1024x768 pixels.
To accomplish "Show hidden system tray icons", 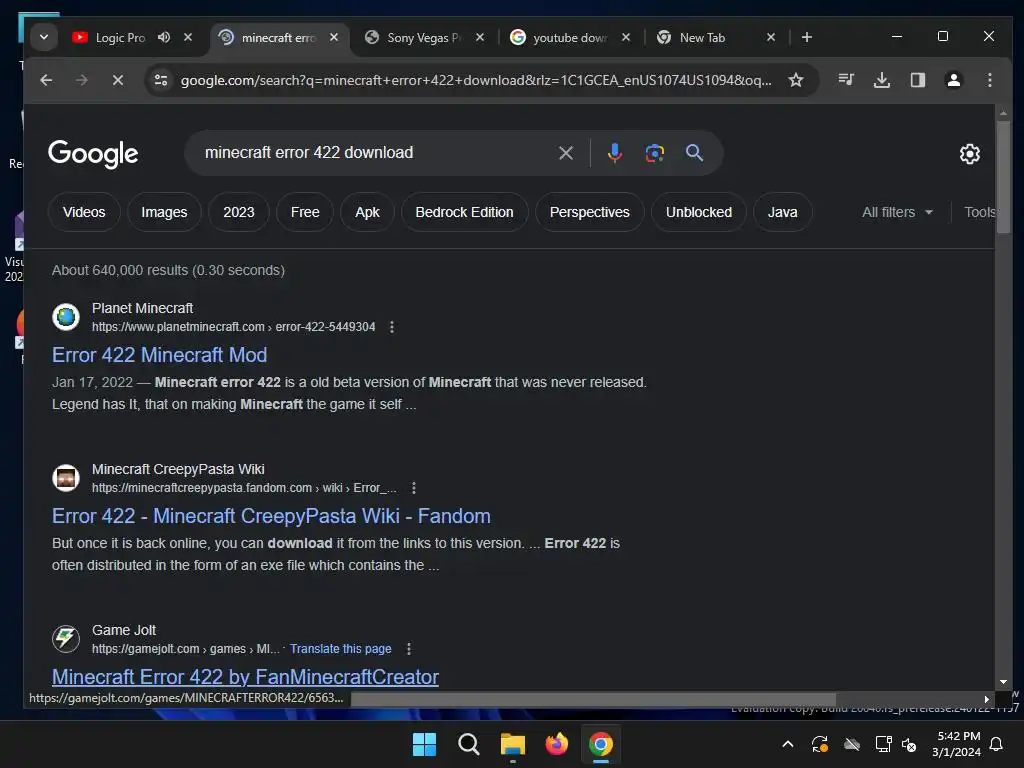I will coord(788,744).
